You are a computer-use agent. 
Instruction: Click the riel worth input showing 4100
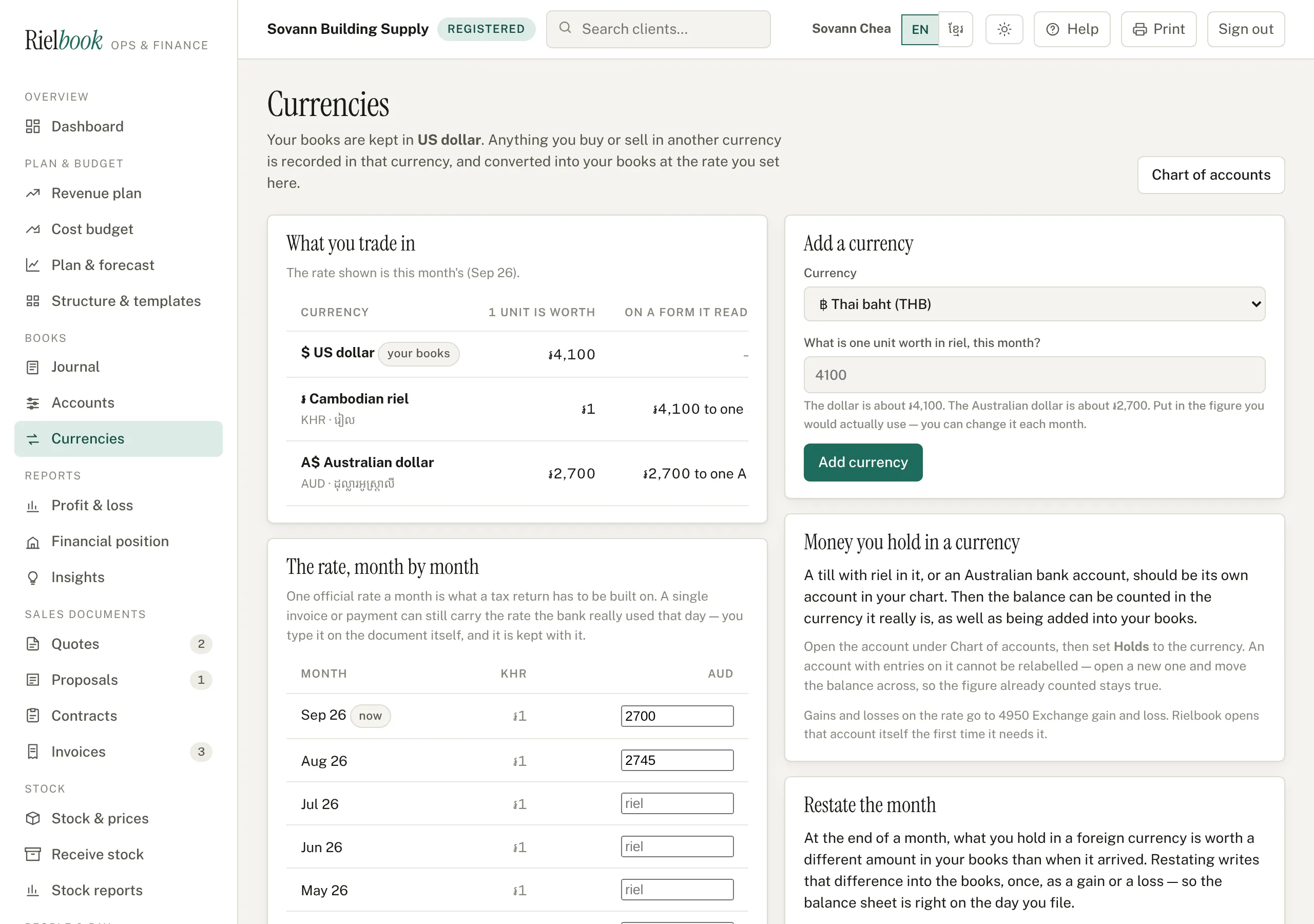pos(1034,375)
